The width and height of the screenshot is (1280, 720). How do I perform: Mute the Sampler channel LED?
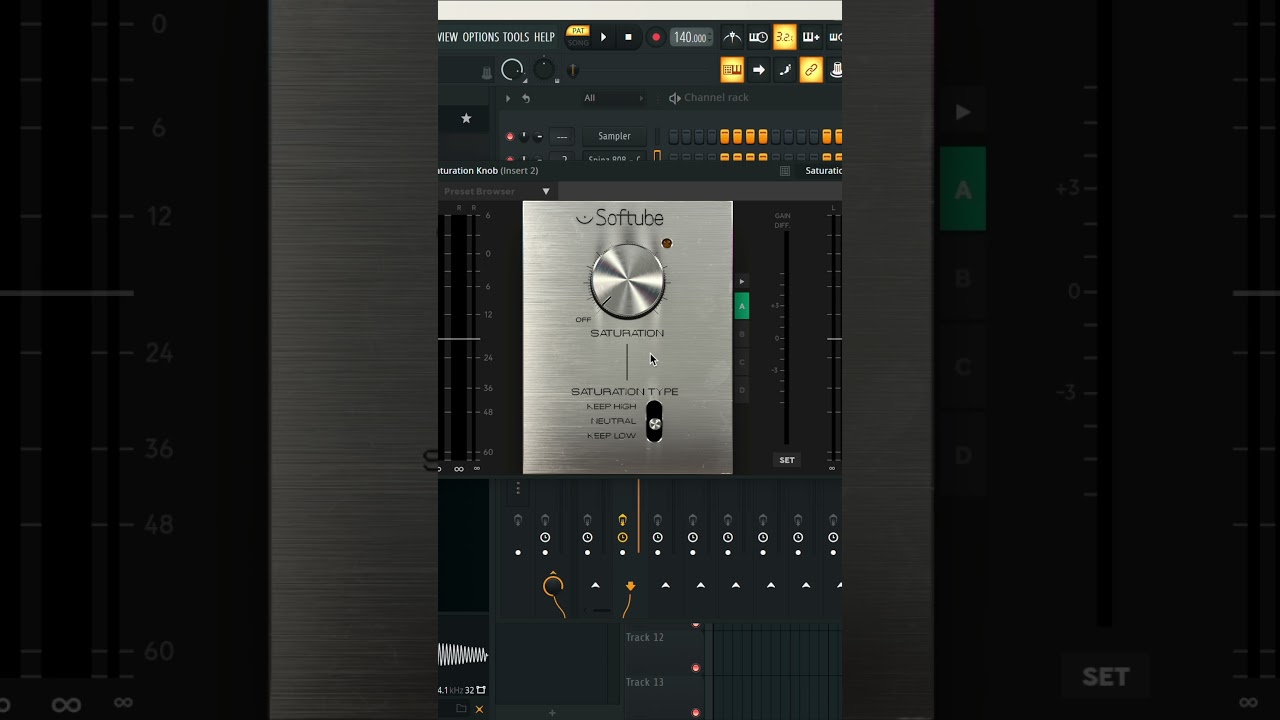click(510, 136)
